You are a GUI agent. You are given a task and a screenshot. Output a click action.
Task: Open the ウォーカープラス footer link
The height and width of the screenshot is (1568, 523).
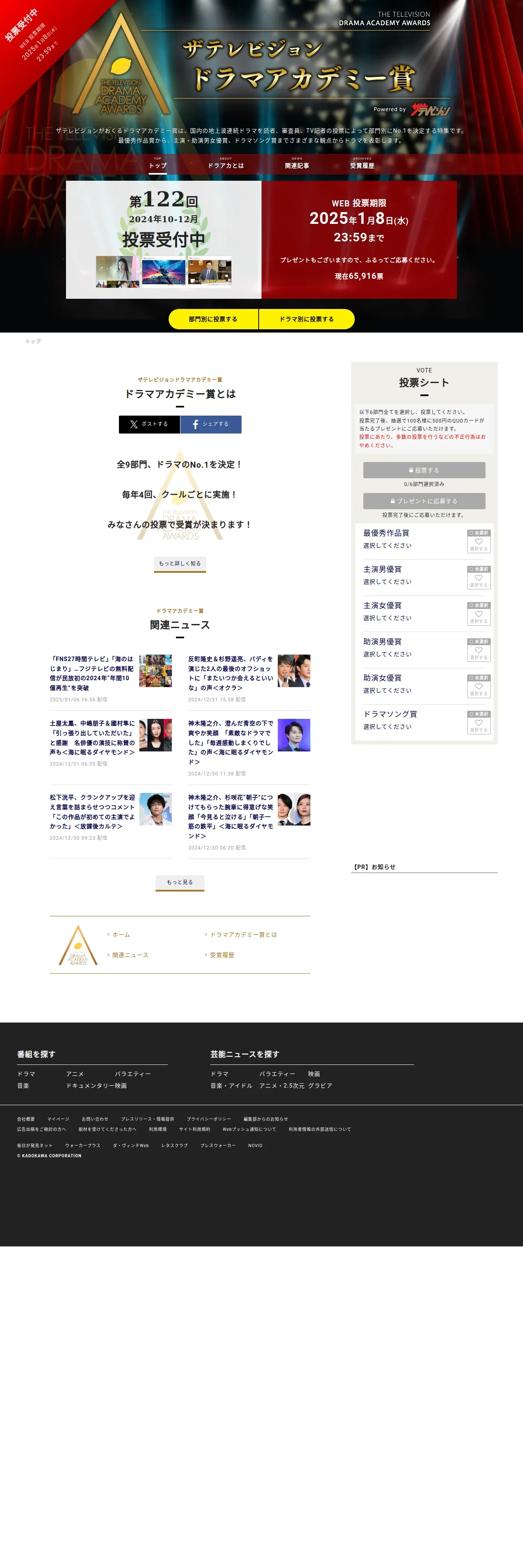tap(83, 1145)
